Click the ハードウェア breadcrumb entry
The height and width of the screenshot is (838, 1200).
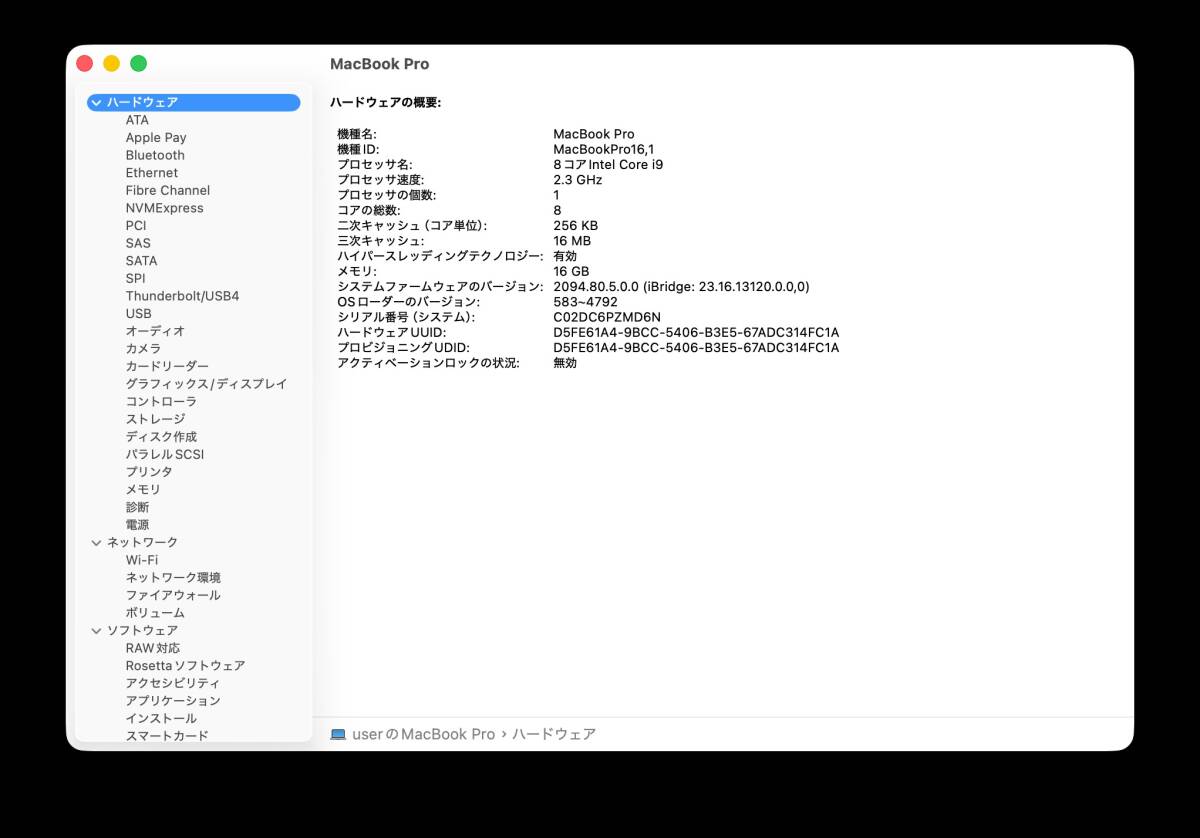coord(553,733)
